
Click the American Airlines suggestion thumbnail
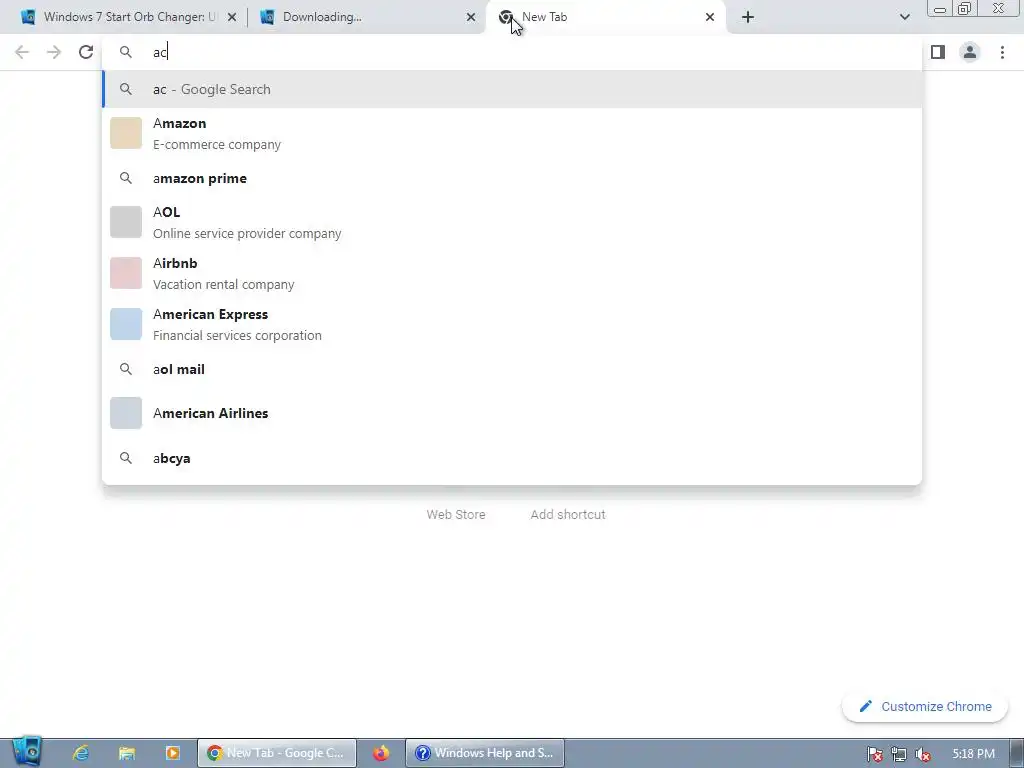click(126, 413)
